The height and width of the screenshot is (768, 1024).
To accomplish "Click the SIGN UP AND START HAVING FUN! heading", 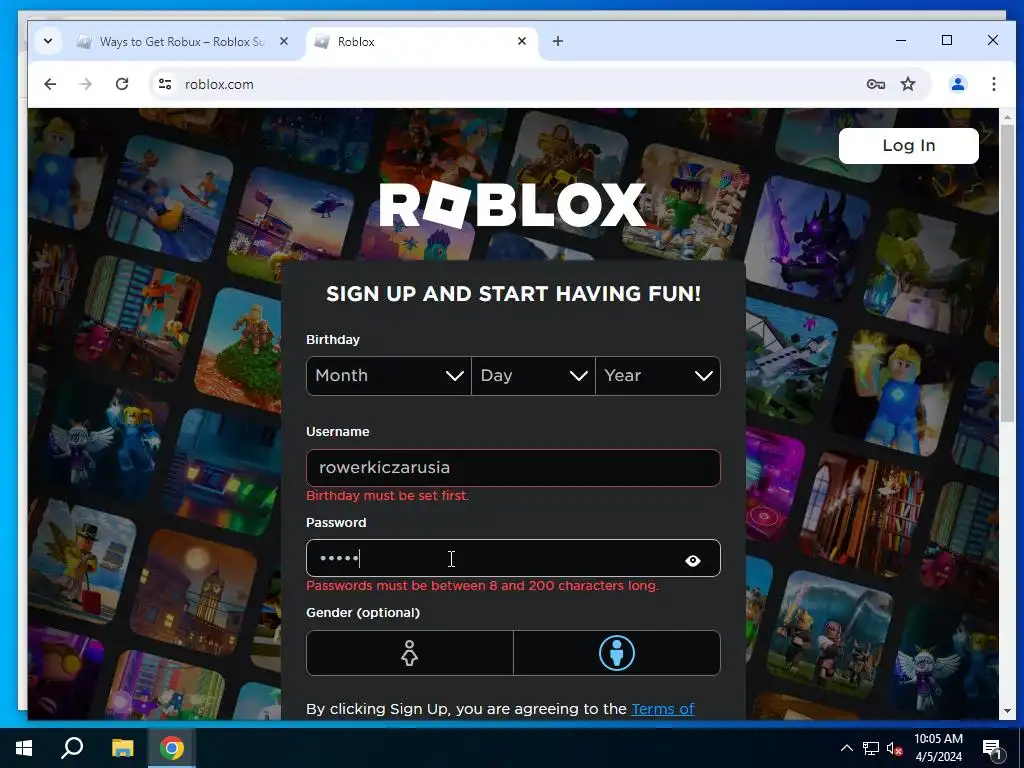I will pos(513,294).
